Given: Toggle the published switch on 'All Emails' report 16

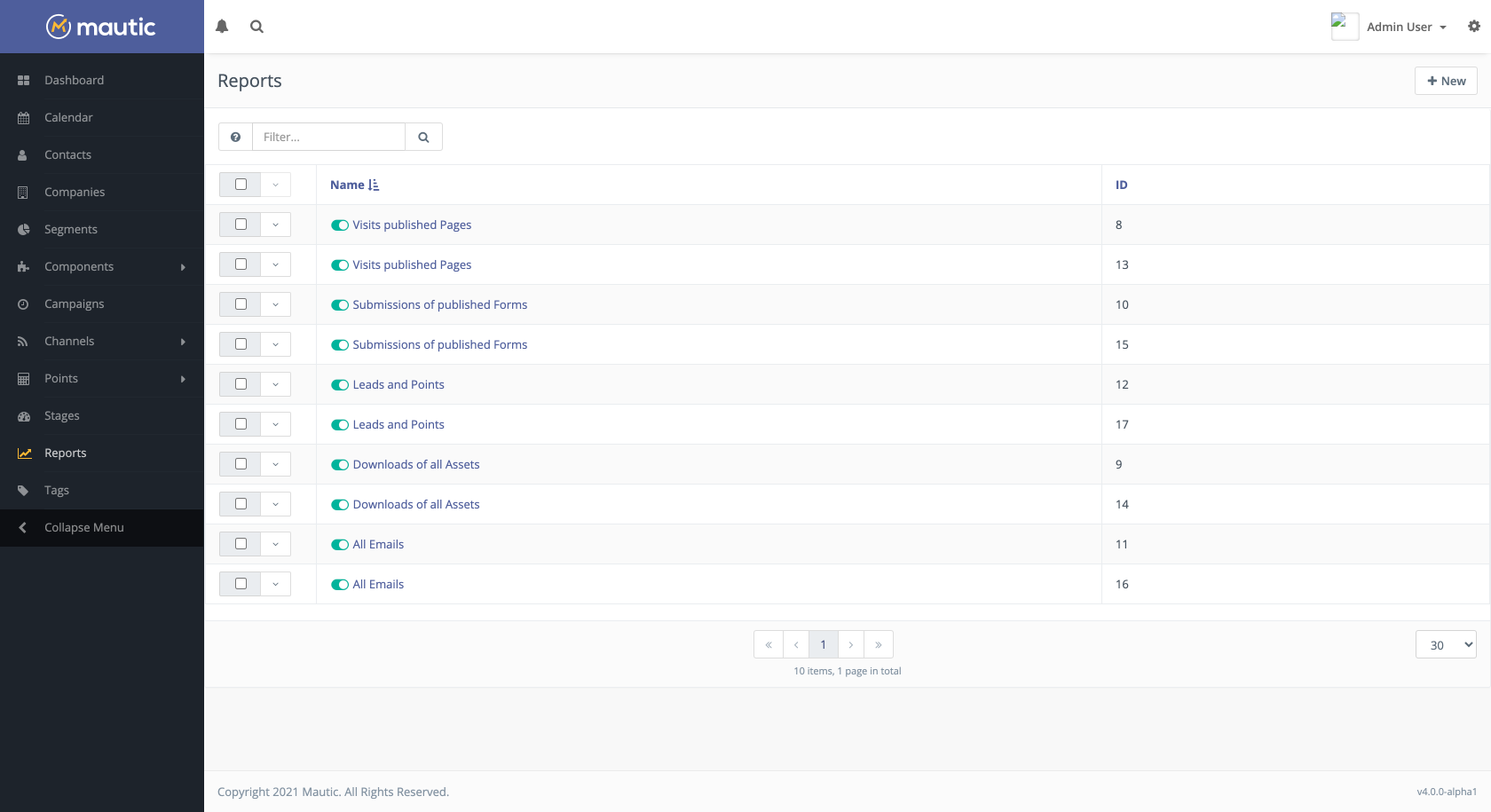Looking at the screenshot, I should (x=340, y=584).
